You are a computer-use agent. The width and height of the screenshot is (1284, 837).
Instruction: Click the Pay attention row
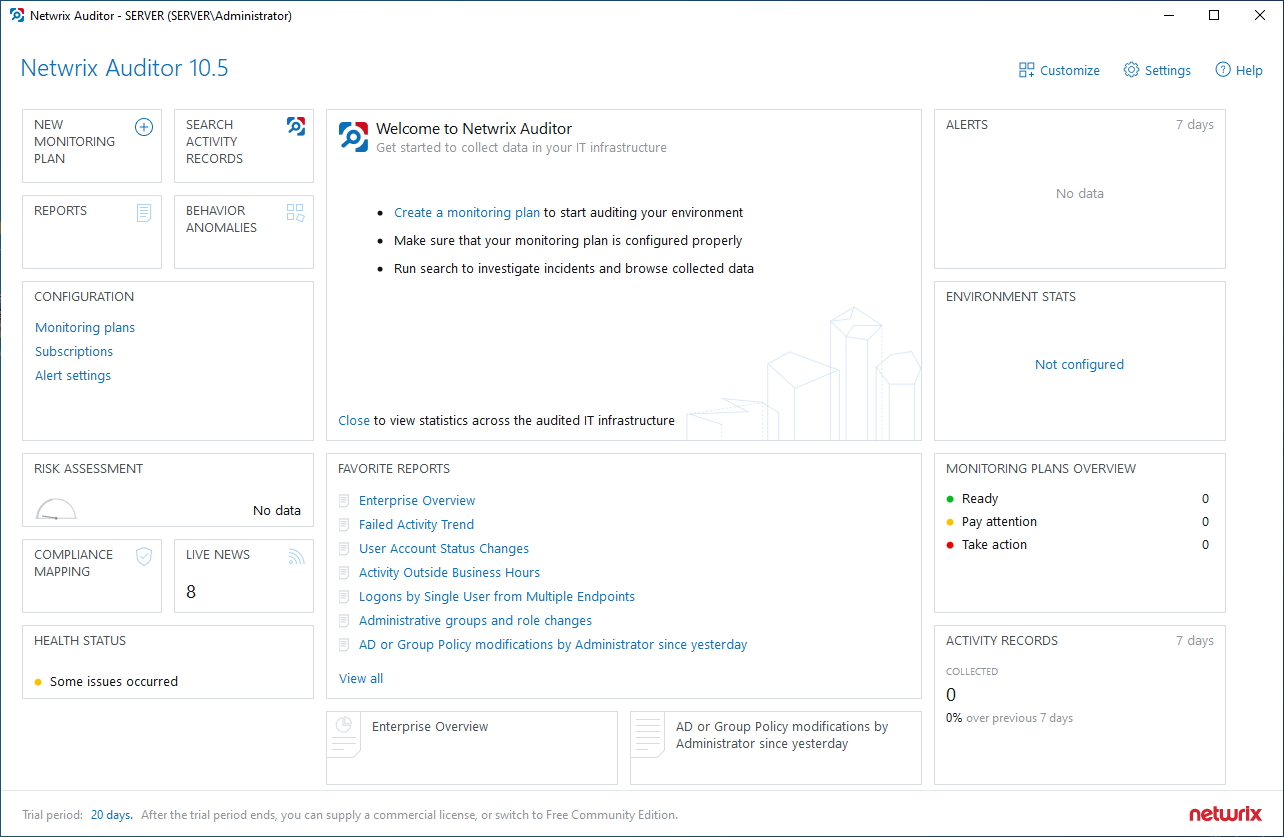(1078, 521)
